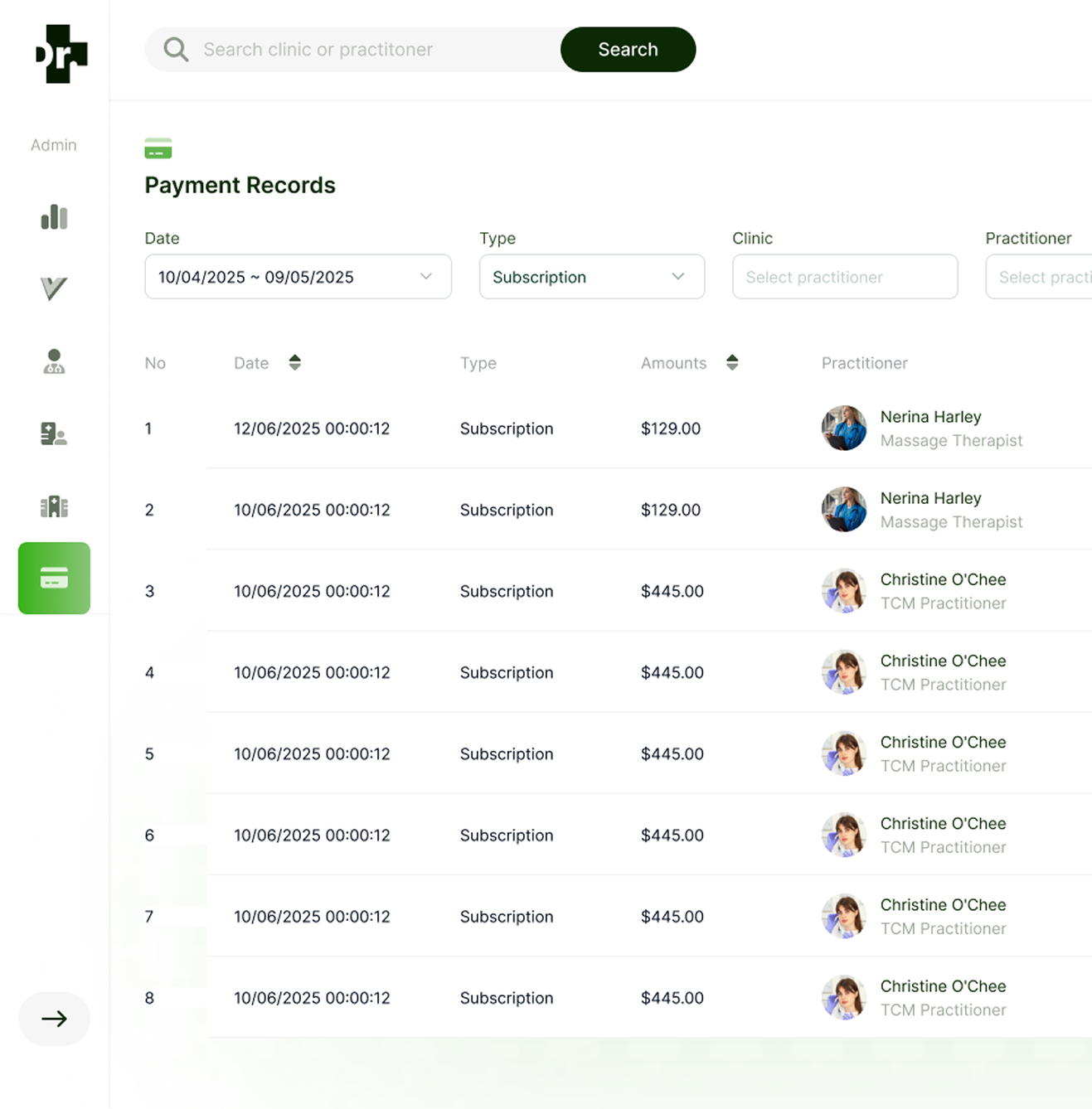Click the Amounts column header text
1092x1109 pixels.
(673, 363)
